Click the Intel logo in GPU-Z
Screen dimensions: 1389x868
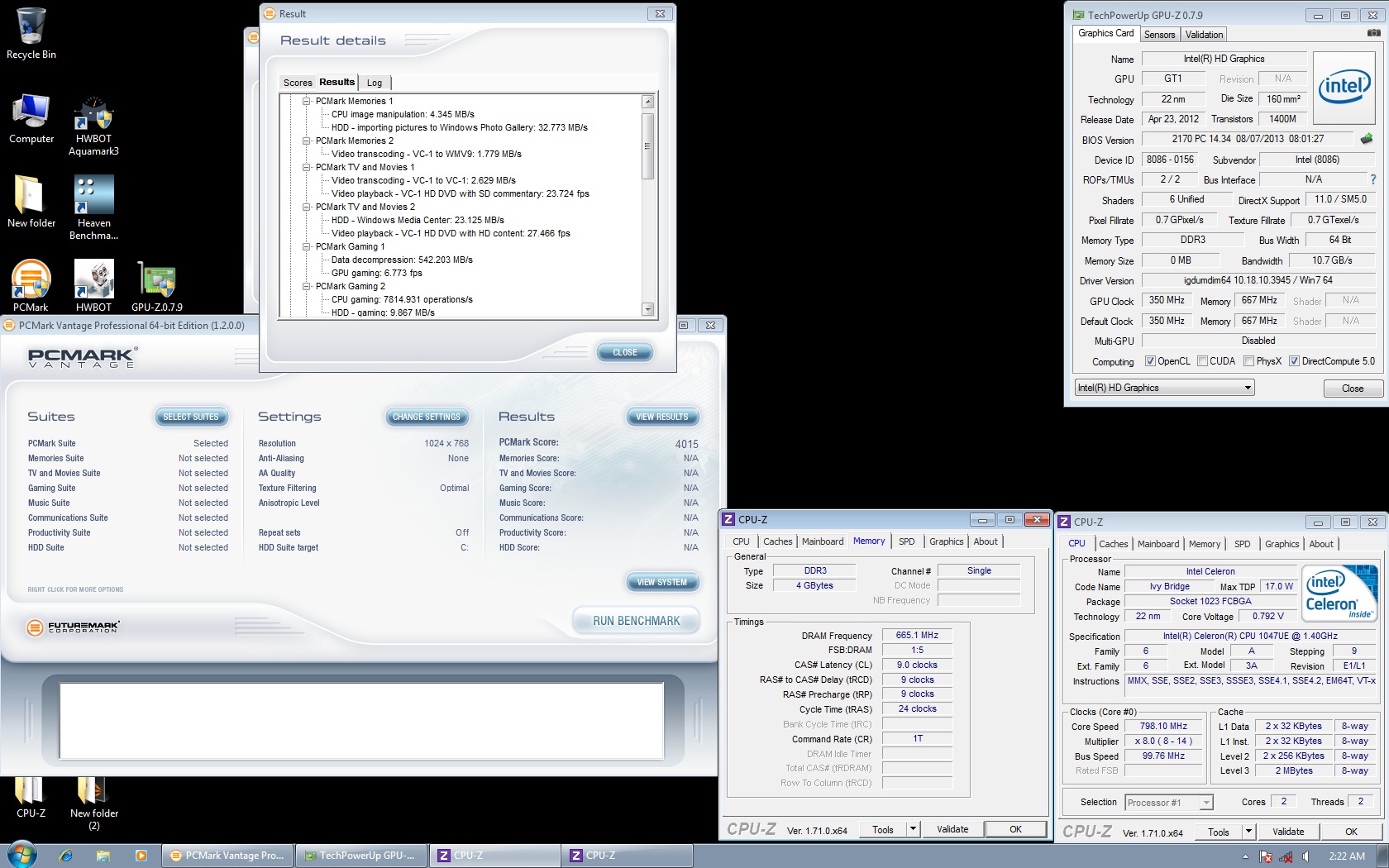(x=1344, y=88)
